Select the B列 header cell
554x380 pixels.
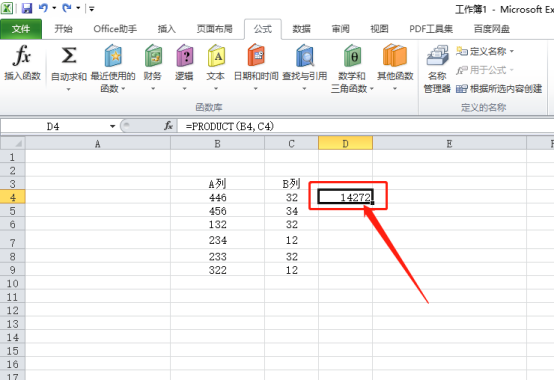(291, 183)
